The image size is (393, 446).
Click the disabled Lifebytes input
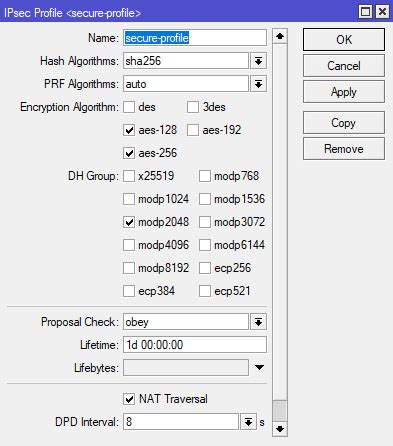coord(186,368)
